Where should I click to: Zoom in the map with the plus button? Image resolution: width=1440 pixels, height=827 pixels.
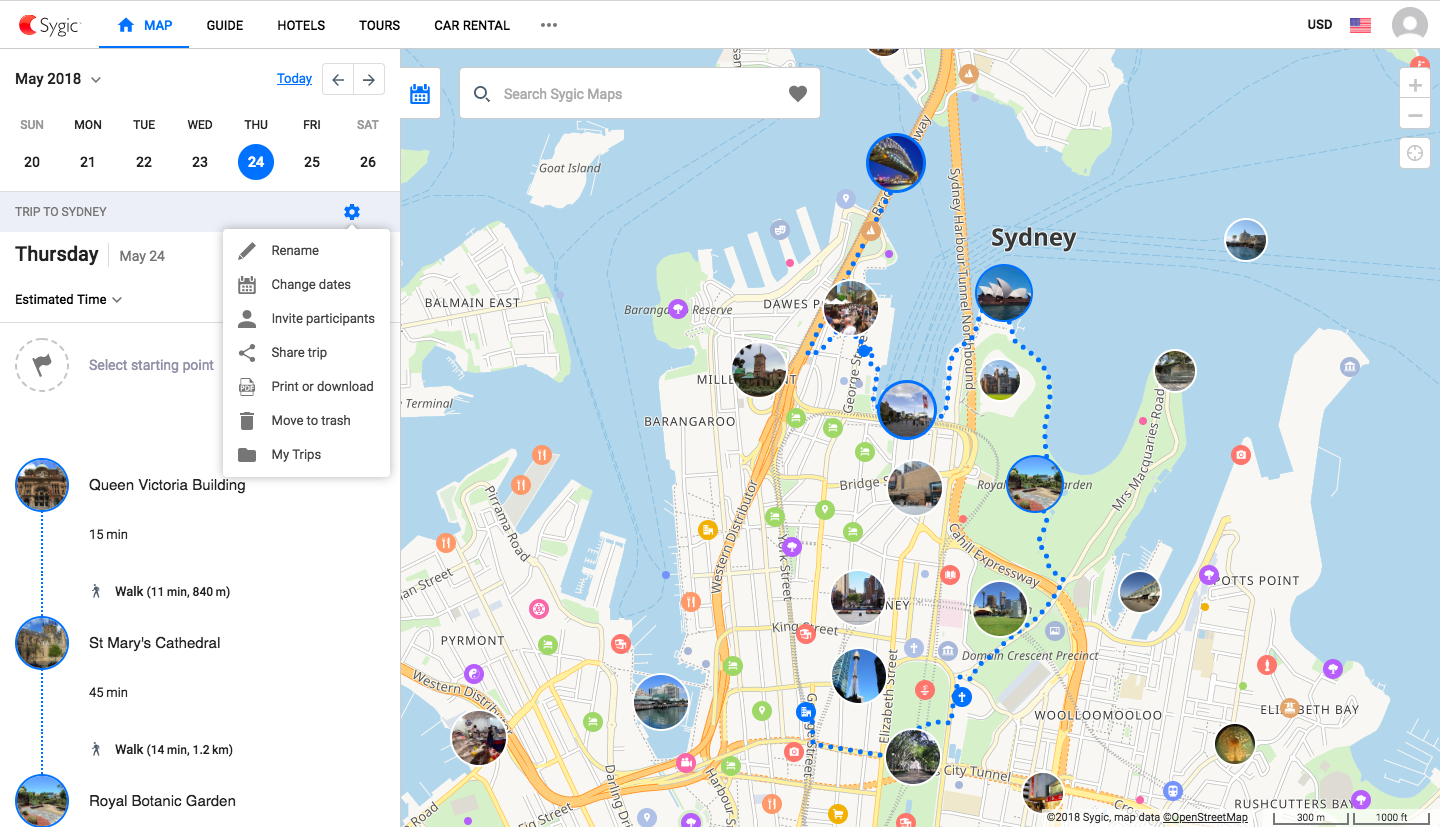[1415, 86]
